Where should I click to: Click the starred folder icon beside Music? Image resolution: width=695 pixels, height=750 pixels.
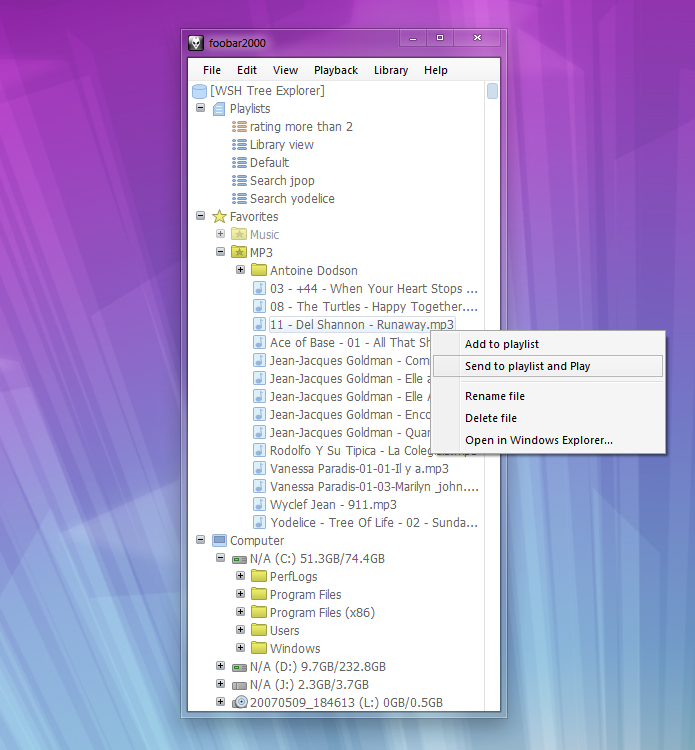(239, 234)
